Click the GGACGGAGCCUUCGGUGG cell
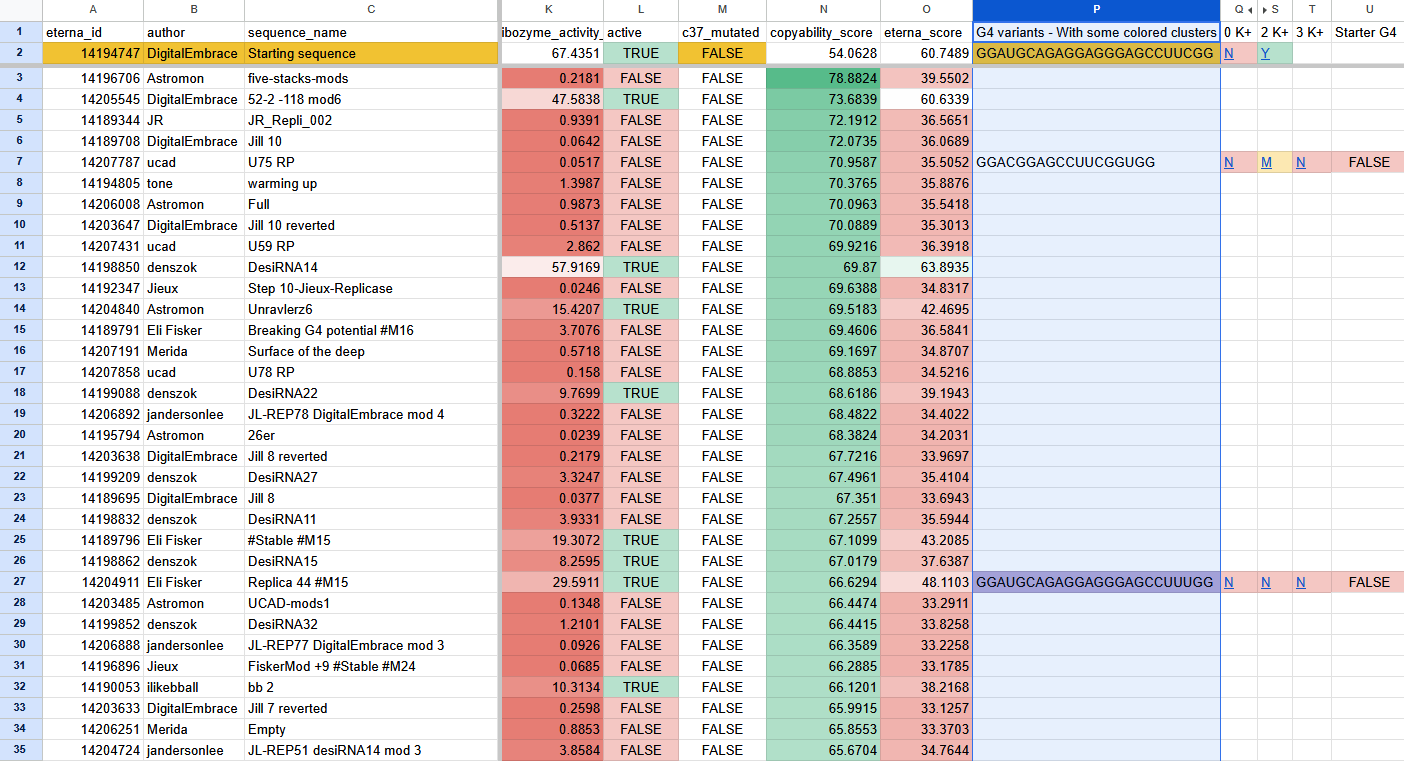 coord(1096,162)
